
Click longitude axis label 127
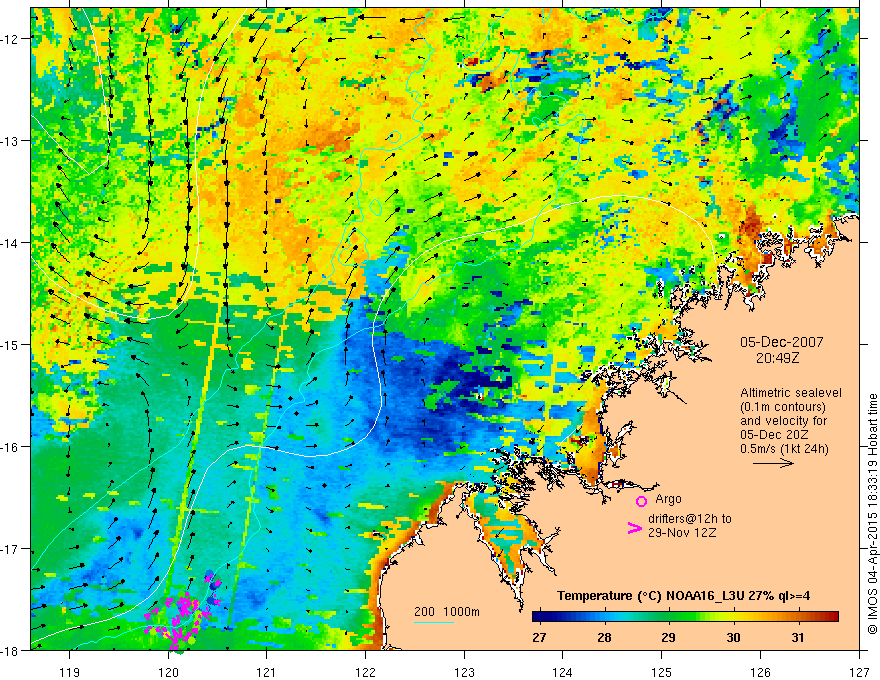point(859,672)
